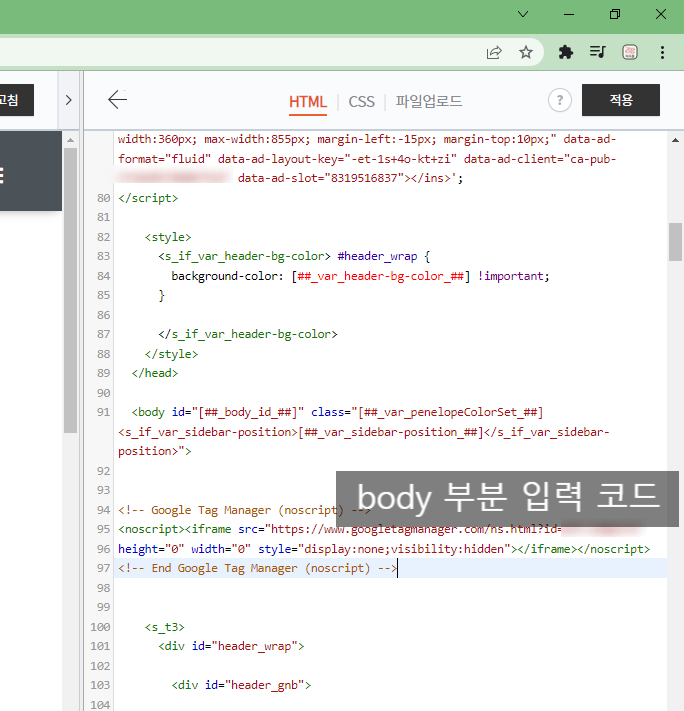The width and height of the screenshot is (684, 711).
Task: Click !important keyword on line 84
Action: (x=513, y=276)
